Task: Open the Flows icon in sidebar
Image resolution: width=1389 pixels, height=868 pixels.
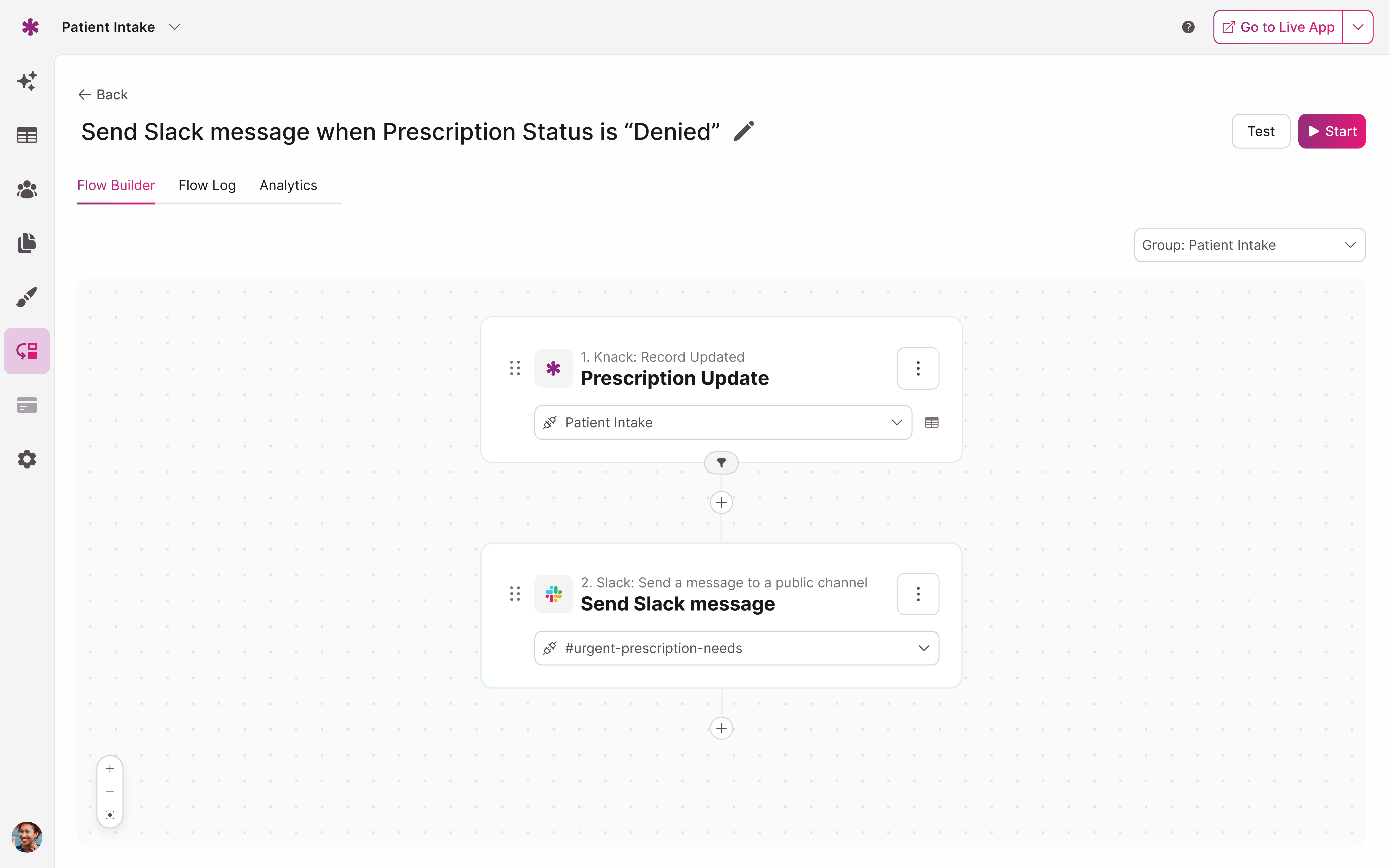Action: 27,351
